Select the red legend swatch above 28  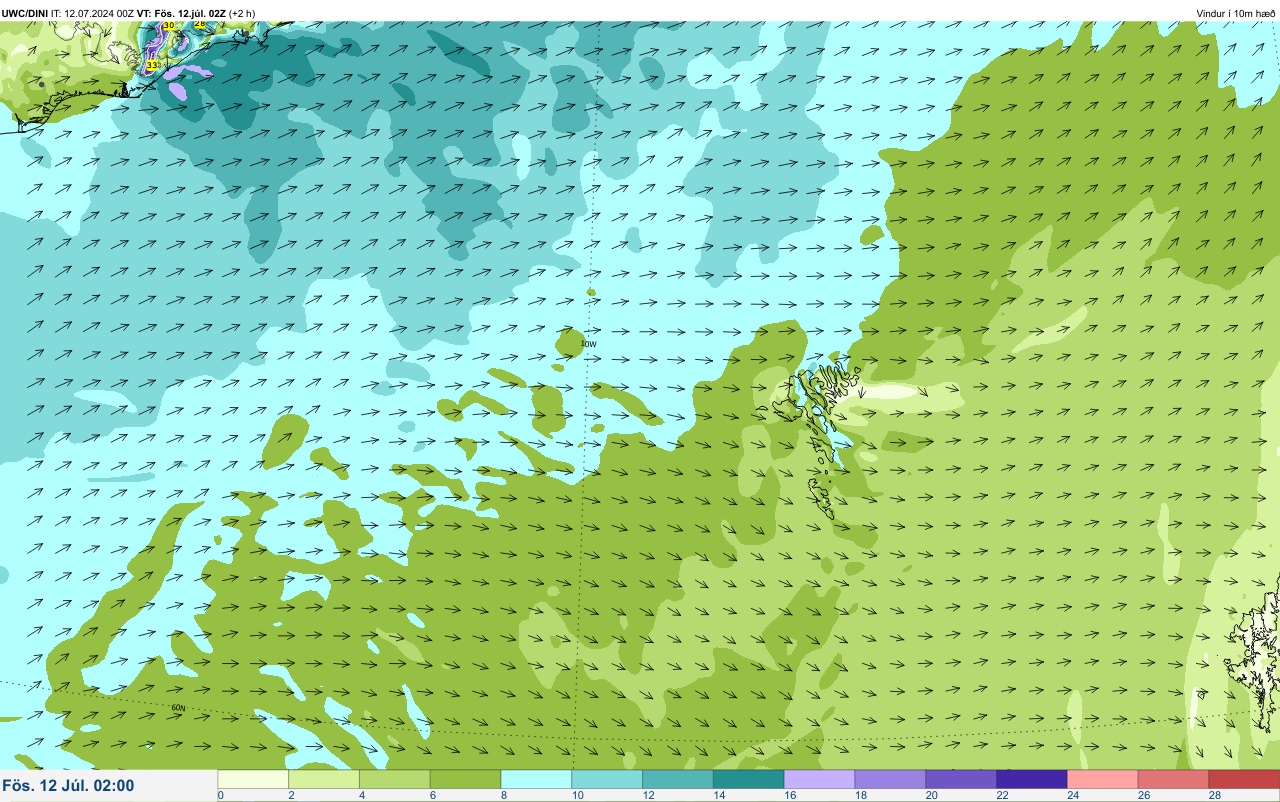click(x=1244, y=779)
